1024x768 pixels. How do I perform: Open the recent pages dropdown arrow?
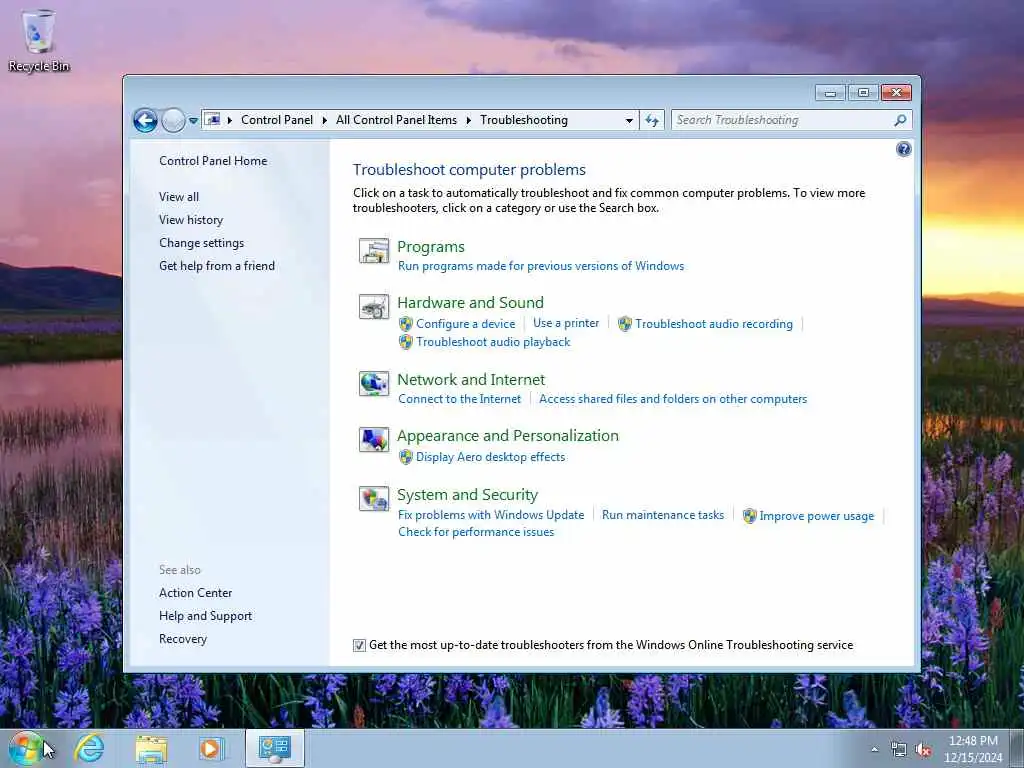tap(193, 121)
